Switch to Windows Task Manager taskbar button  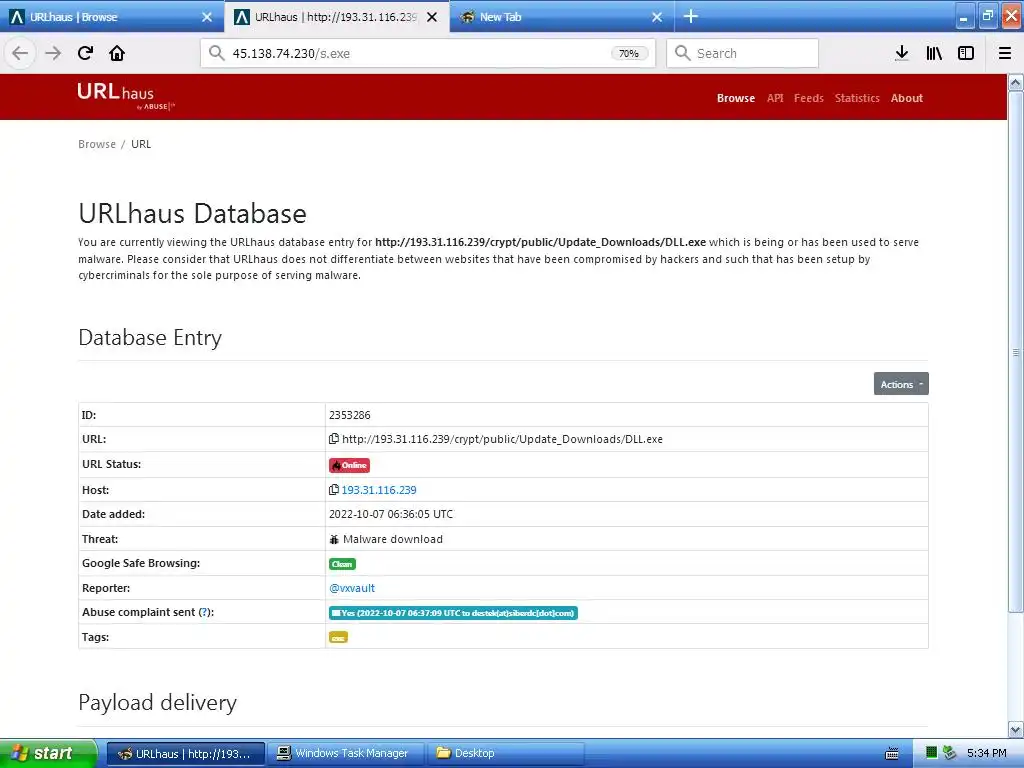tap(346, 754)
